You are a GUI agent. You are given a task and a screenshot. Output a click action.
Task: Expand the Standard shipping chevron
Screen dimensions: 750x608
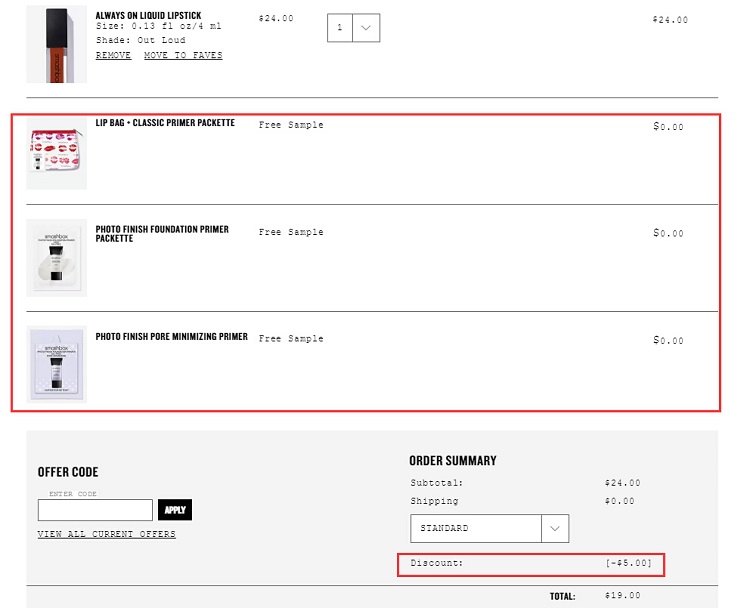(555, 529)
